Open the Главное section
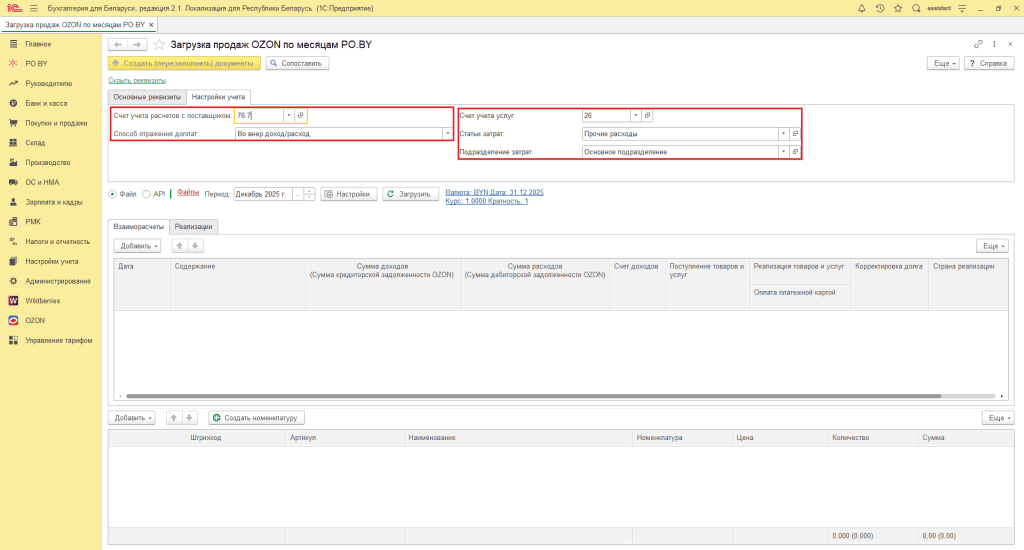Viewport: 1024px width, 550px height. coord(38,44)
